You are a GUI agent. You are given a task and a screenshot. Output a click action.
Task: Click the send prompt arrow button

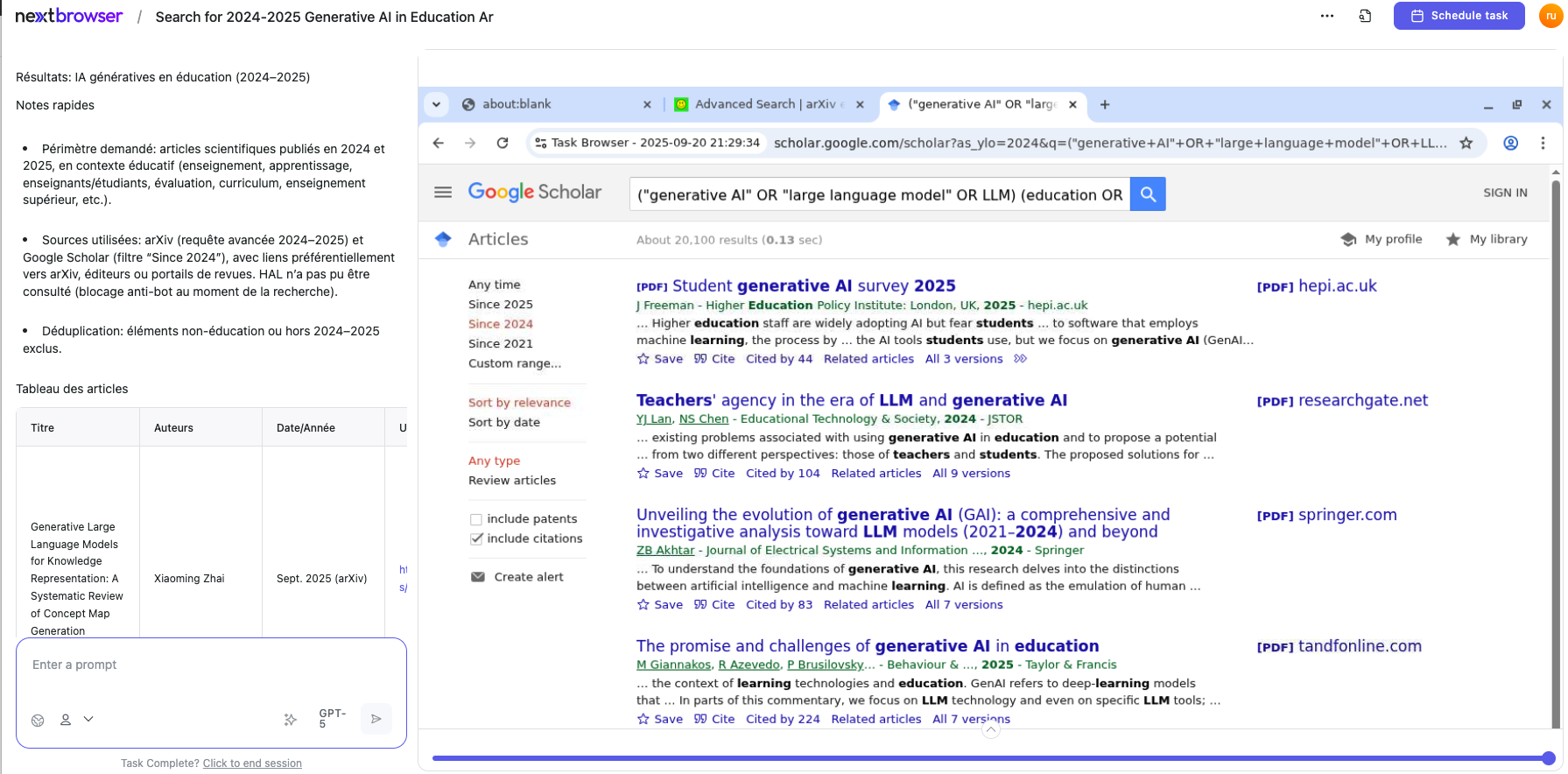[376, 719]
